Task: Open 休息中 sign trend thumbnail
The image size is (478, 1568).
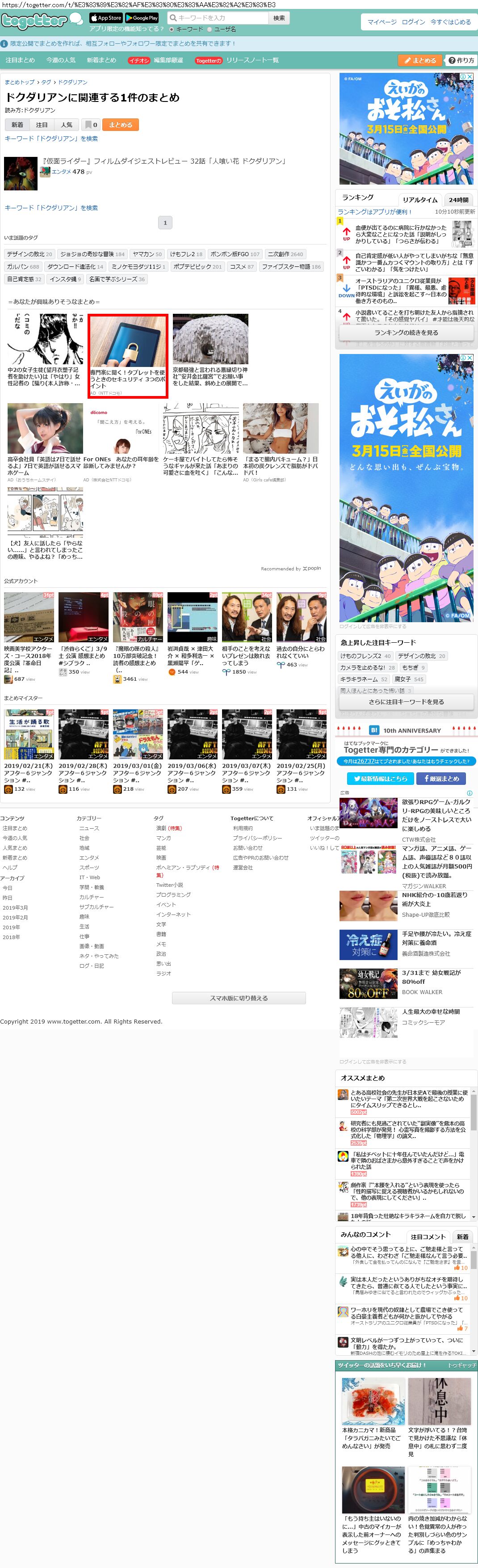Action: [439, 1402]
